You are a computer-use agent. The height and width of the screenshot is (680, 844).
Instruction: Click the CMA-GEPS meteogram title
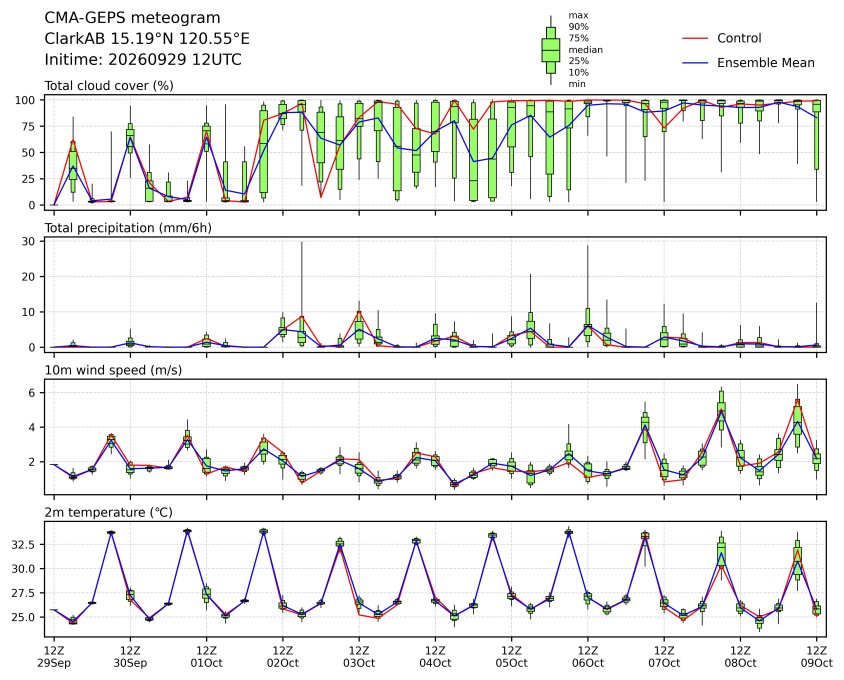[x=132, y=18]
